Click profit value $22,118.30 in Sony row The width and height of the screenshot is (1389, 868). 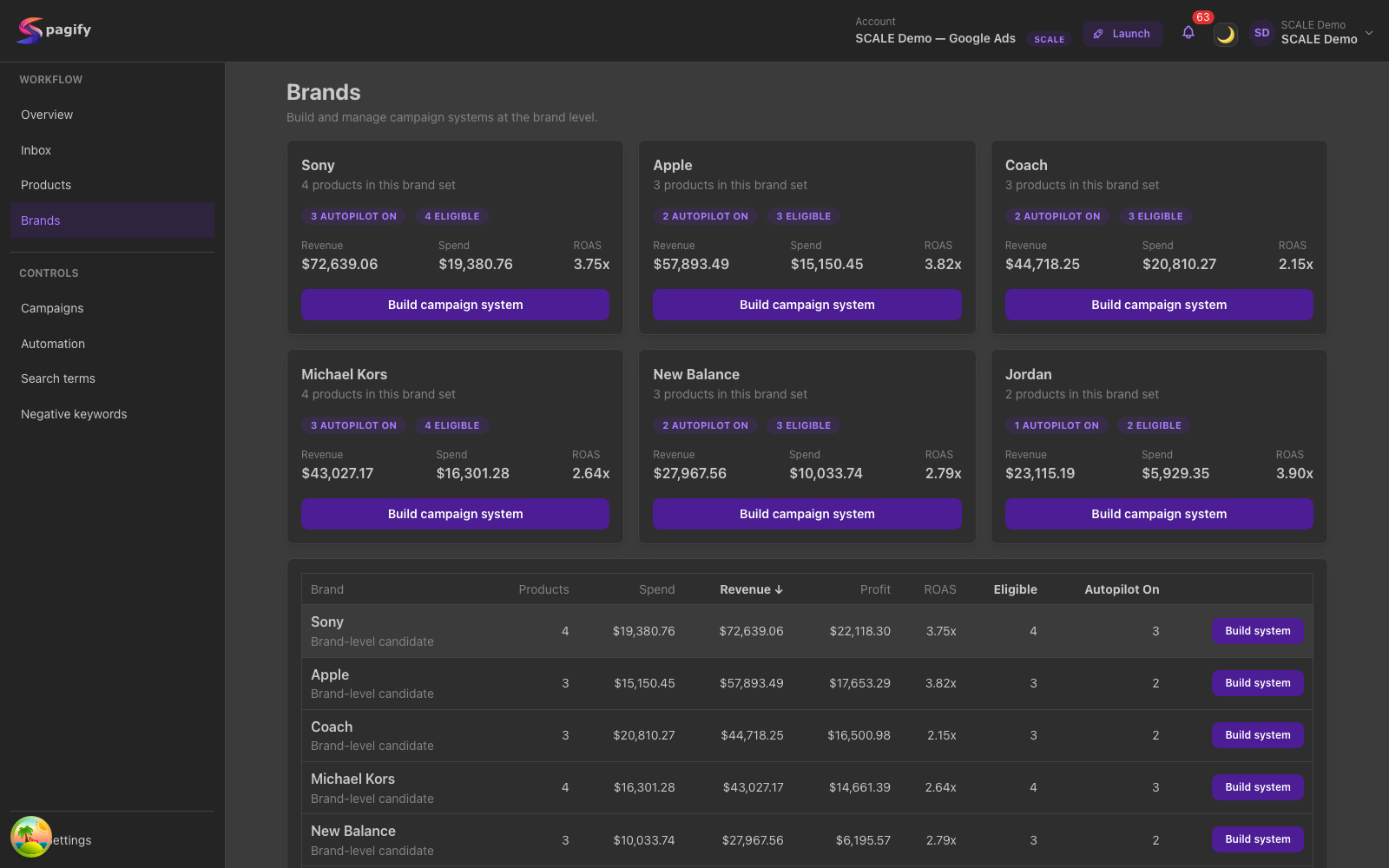click(x=859, y=631)
